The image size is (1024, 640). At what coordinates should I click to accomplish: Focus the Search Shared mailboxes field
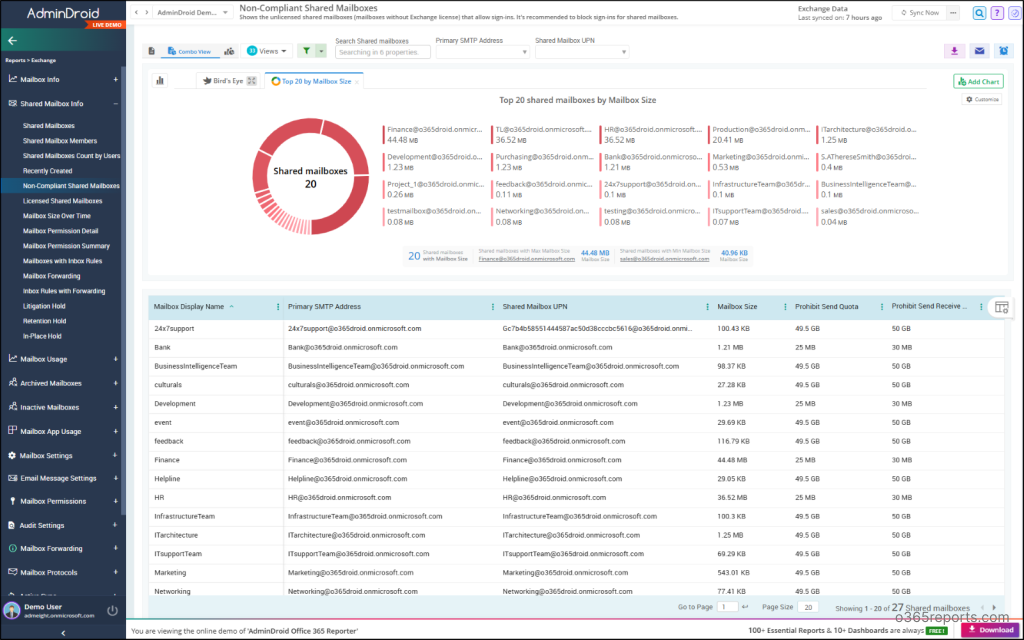pyautogui.click(x=383, y=52)
